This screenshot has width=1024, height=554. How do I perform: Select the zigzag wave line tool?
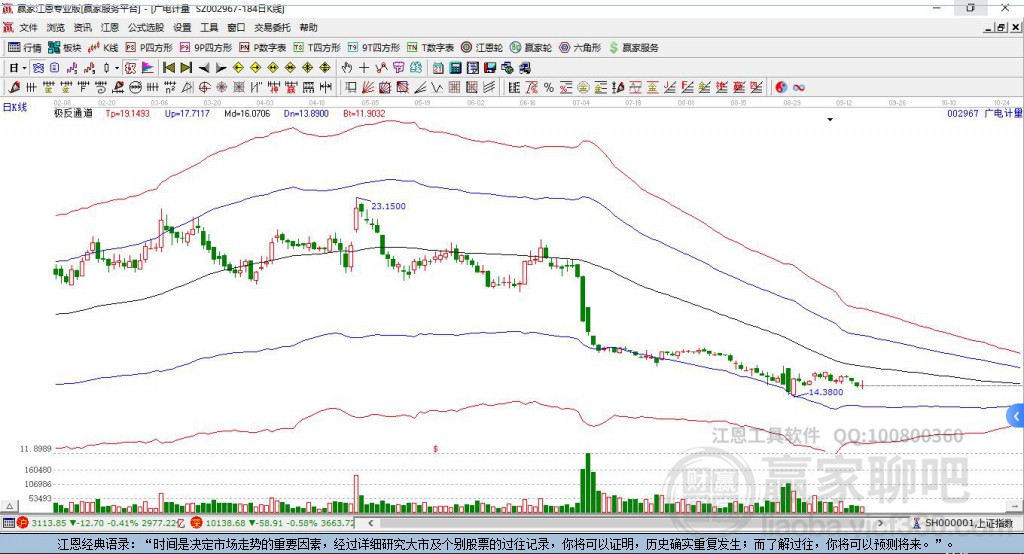(x=436, y=88)
